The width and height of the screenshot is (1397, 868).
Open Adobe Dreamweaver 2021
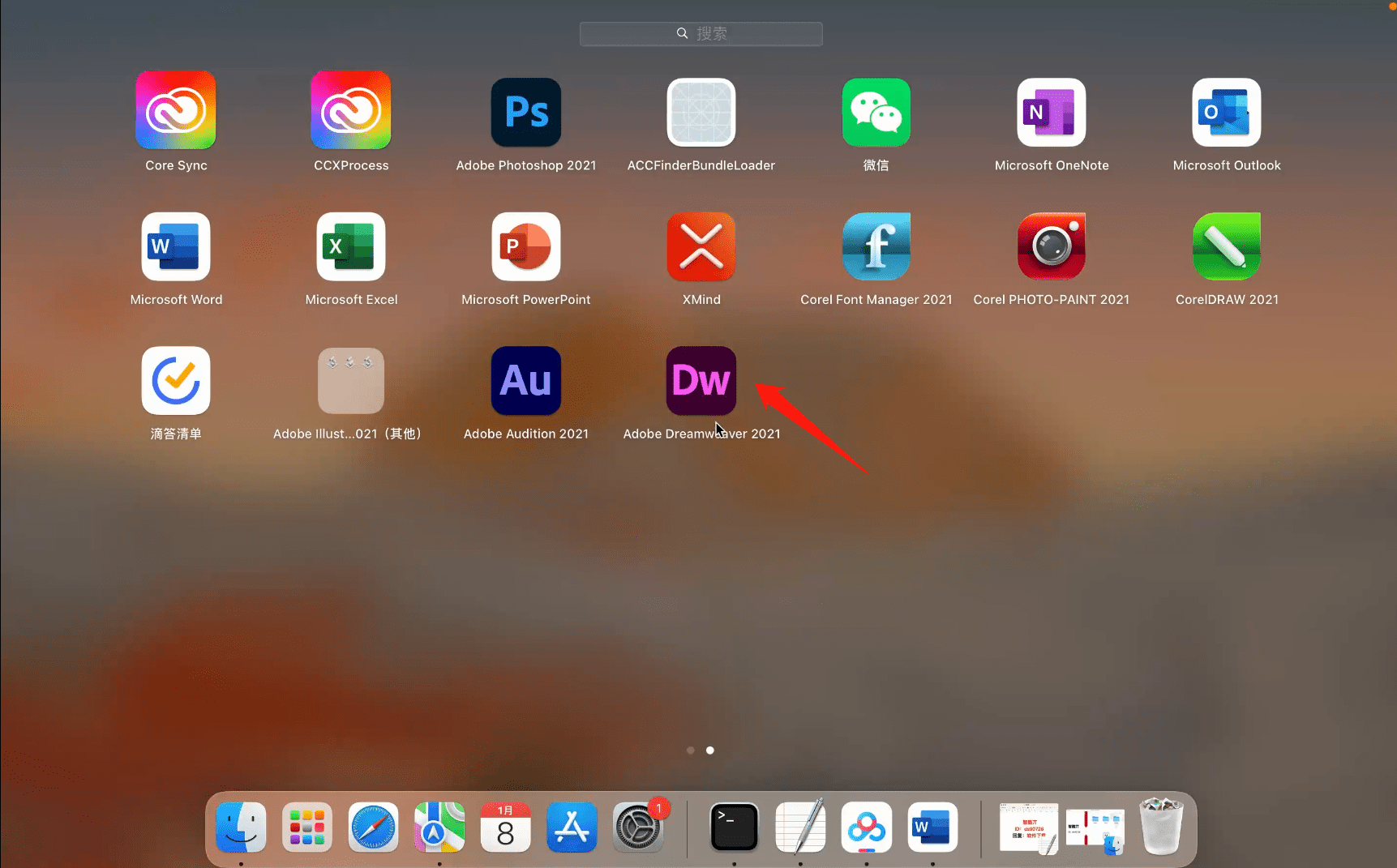(701, 381)
